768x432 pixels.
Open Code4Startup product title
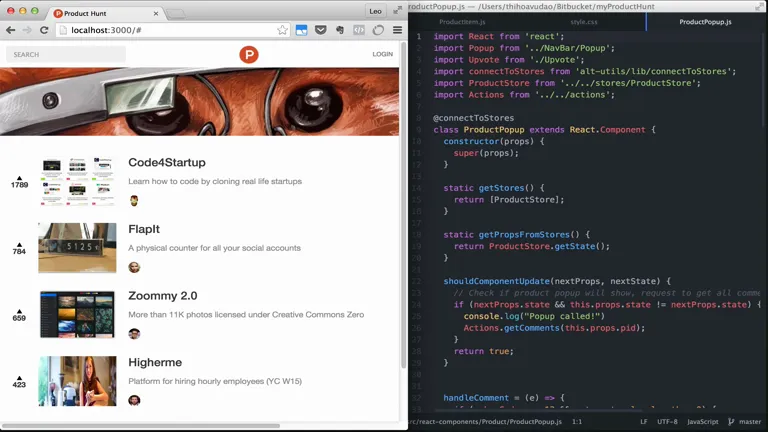(167, 163)
